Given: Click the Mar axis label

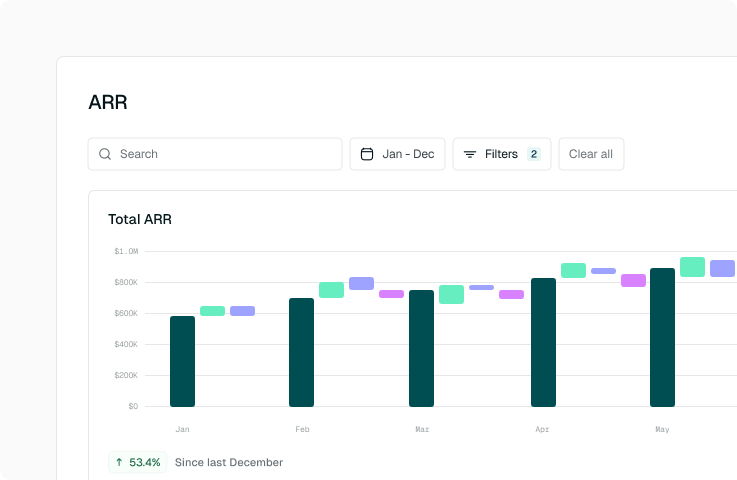Looking at the screenshot, I should point(422,429).
